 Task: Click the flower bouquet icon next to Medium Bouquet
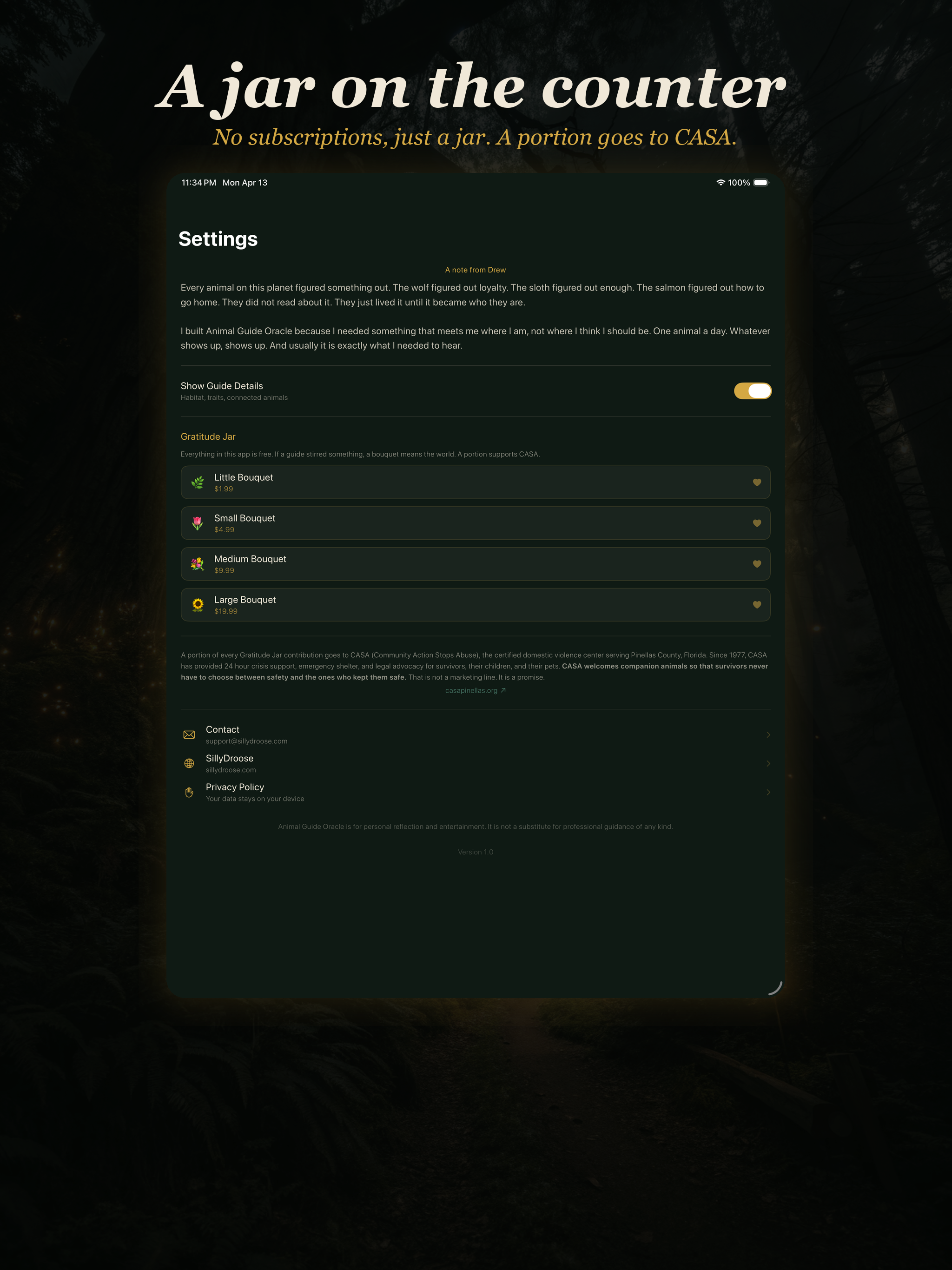(x=198, y=564)
